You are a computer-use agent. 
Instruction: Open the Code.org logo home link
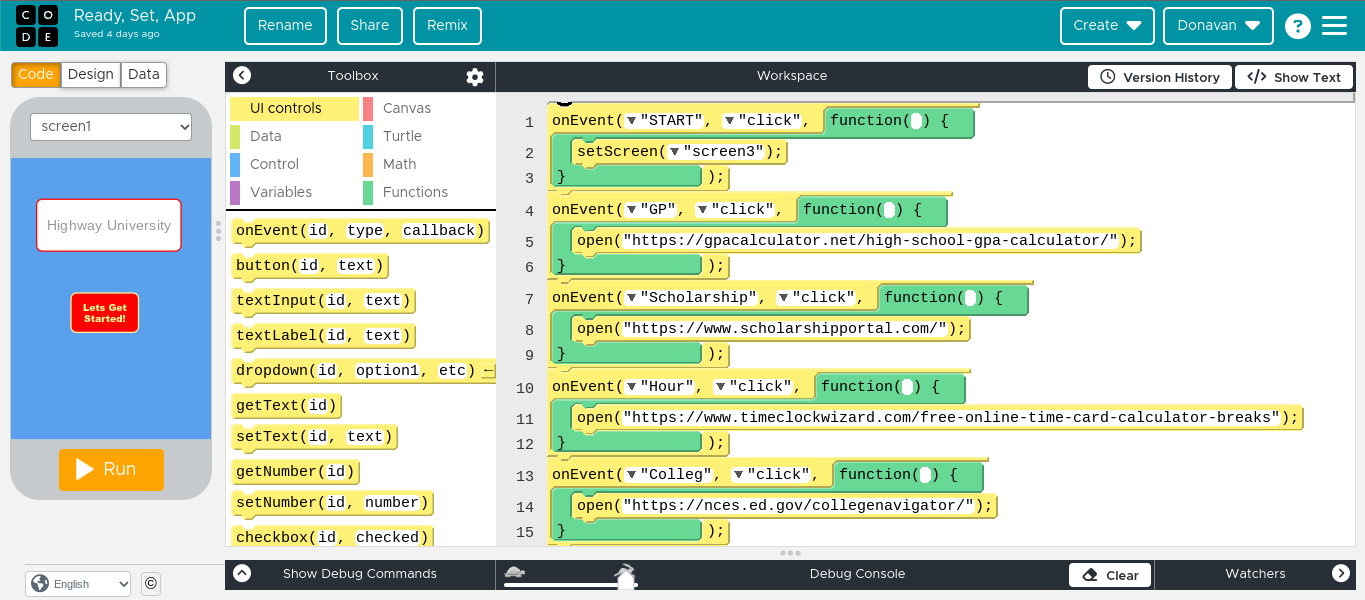[x=36, y=25]
